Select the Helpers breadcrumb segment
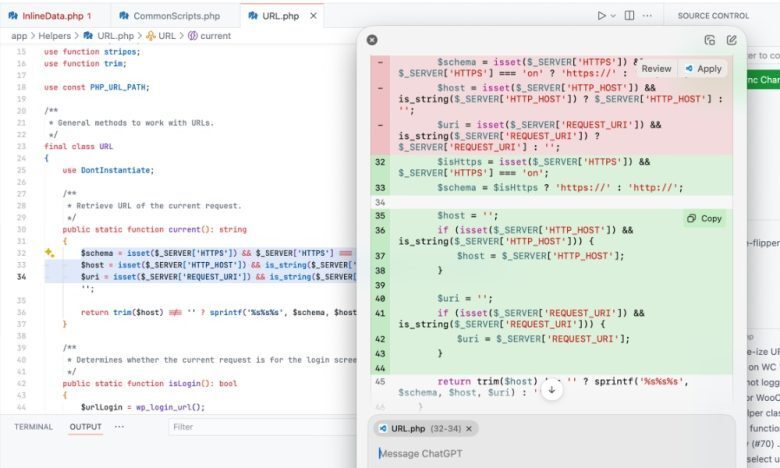 55,36
